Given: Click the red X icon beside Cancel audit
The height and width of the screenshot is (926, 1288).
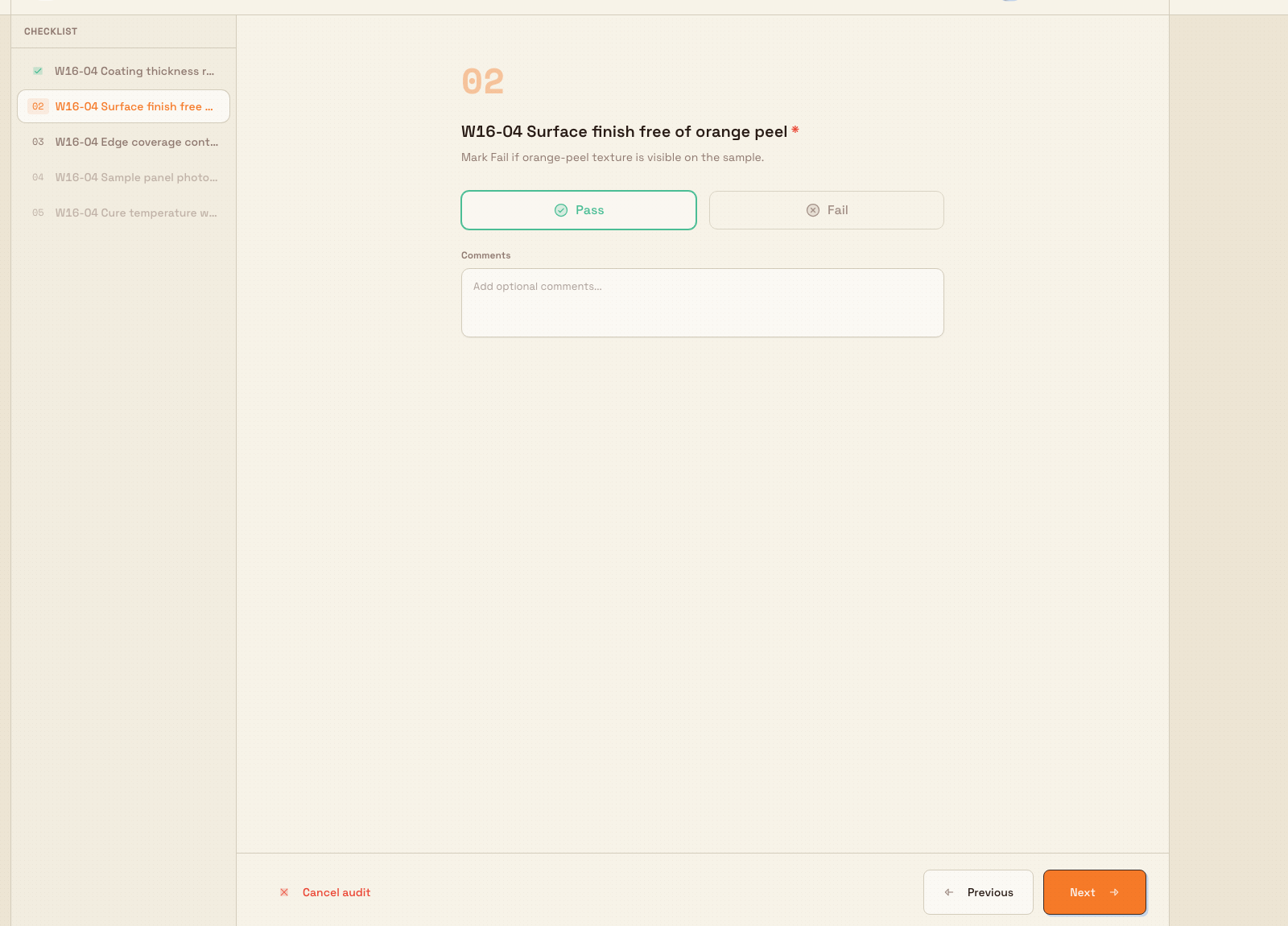Looking at the screenshot, I should [284, 892].
